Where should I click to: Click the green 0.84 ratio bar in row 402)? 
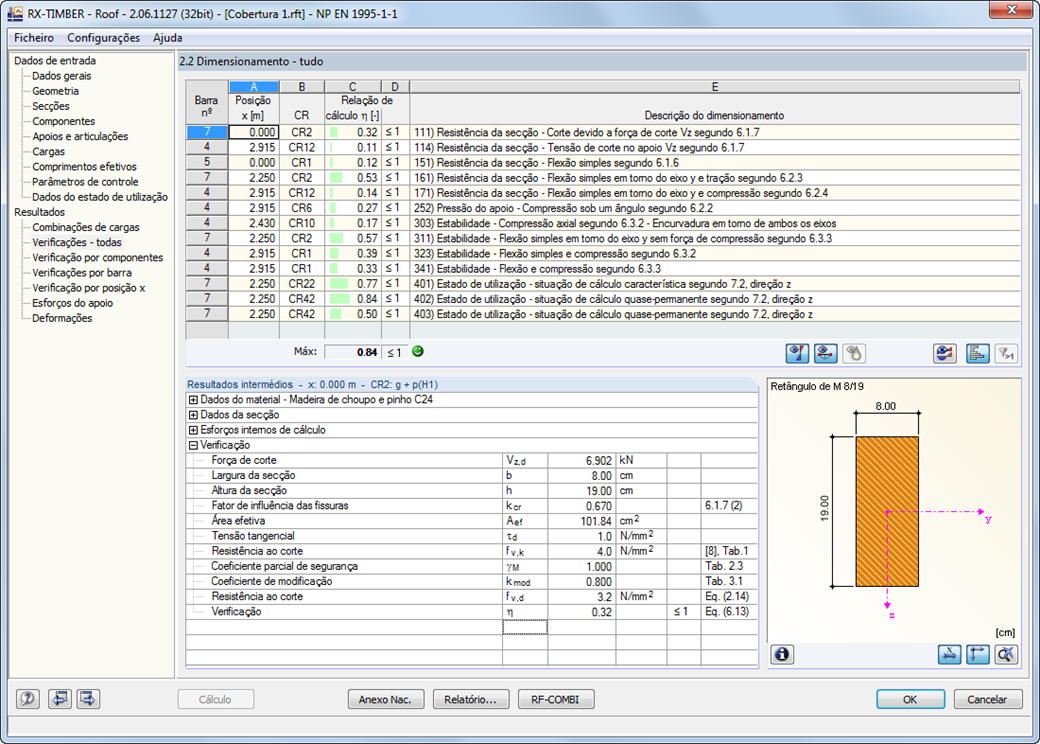340,299
